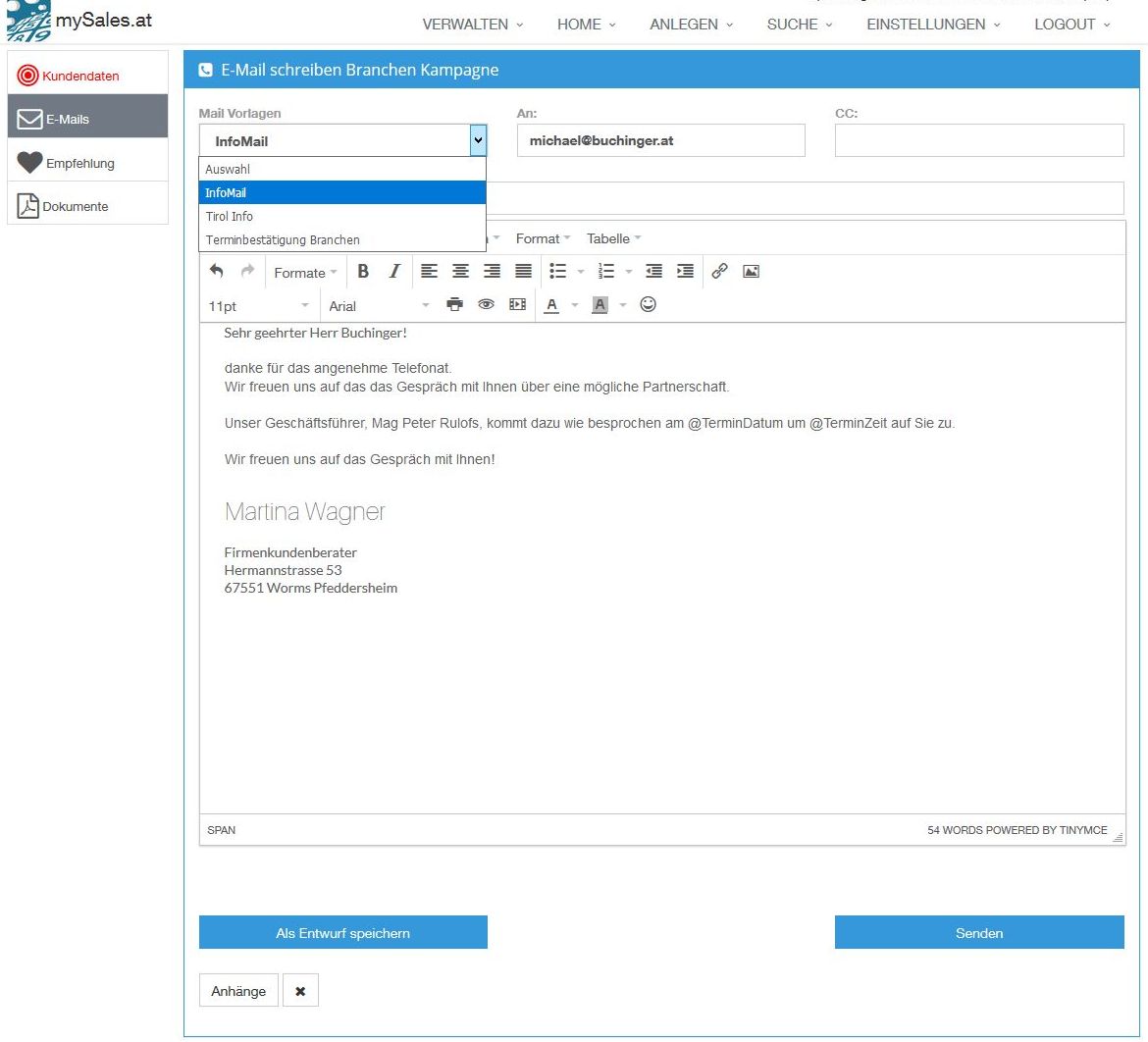
Task: Increase indent of paragraph
Action: pyautogui.click(x=685, y=272)
